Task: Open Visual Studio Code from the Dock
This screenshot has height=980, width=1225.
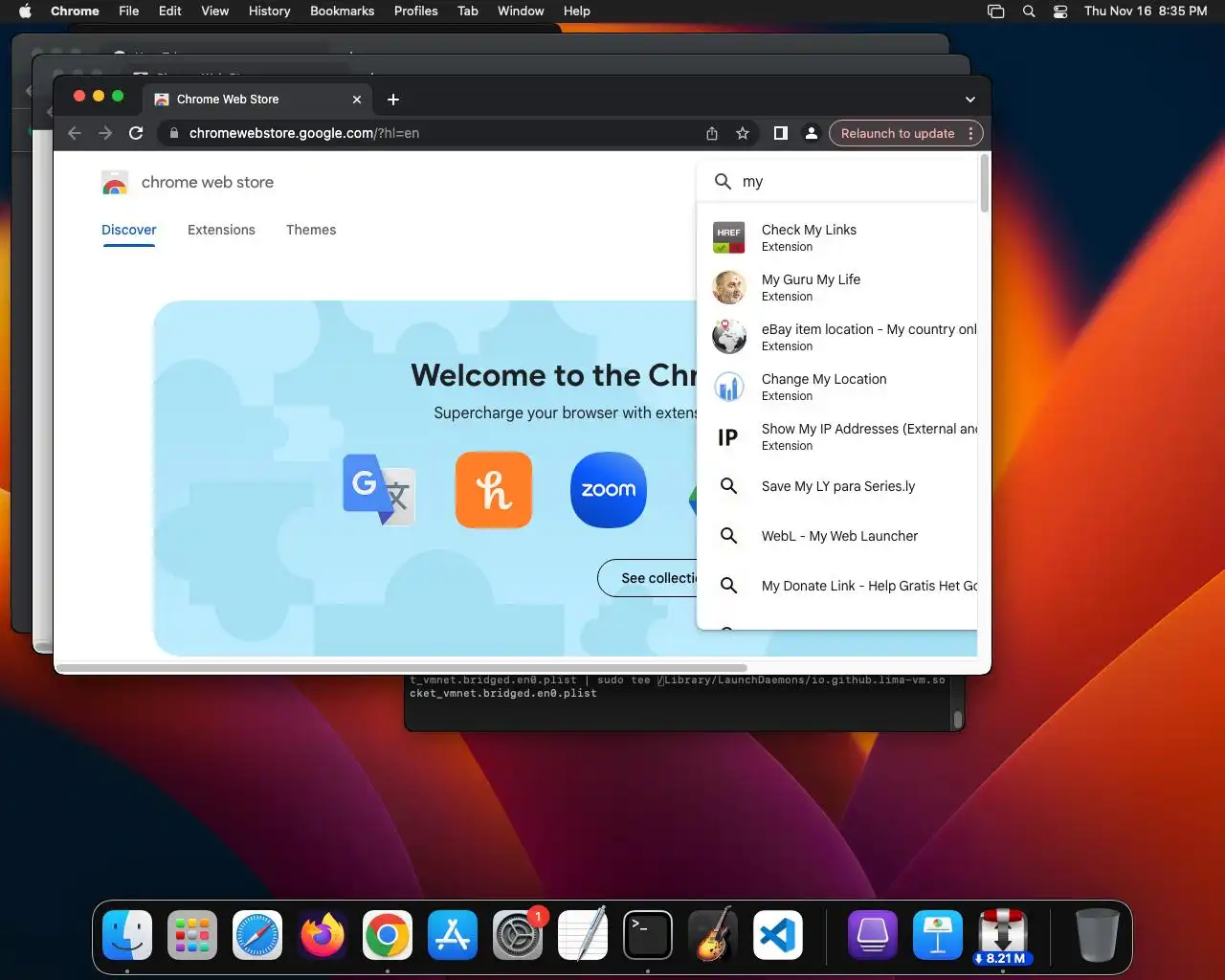Action: 777,935
